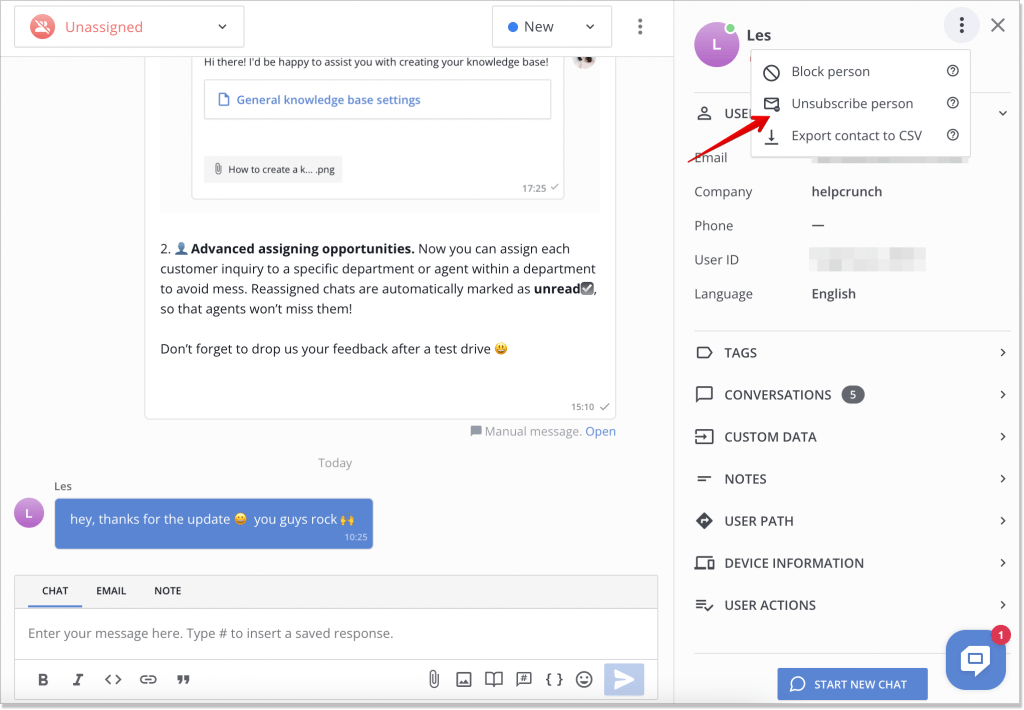Select Unsubscribe person menu option

coord(851,104)
